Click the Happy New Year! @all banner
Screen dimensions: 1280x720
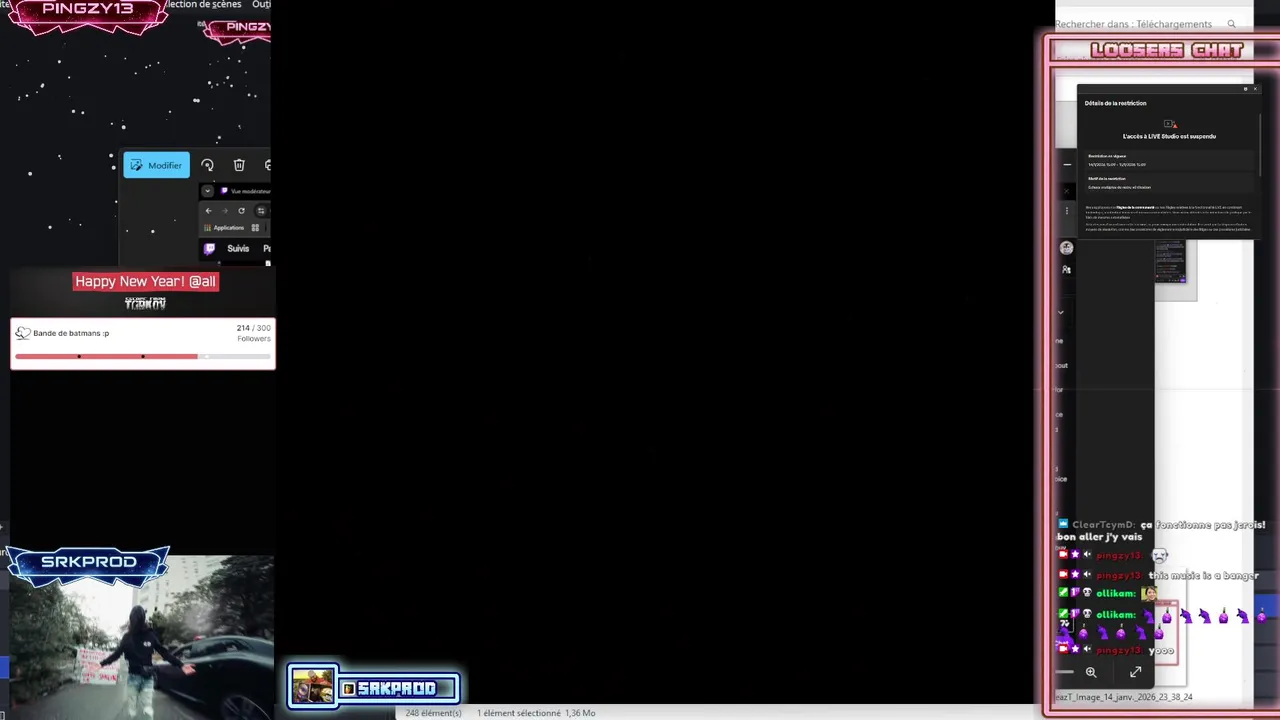click(145, 281)
